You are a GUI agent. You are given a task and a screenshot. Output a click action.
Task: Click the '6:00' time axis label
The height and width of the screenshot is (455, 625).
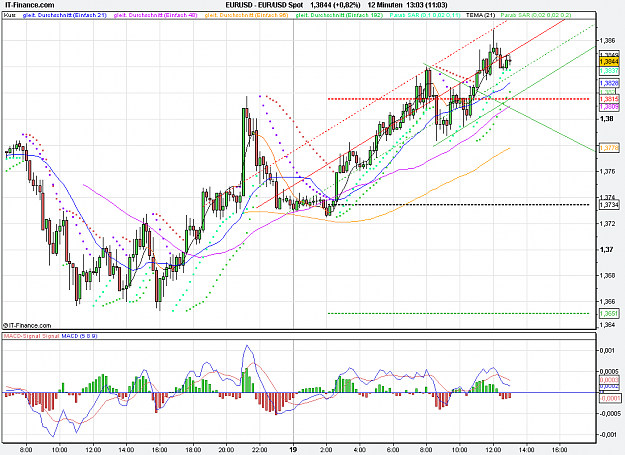click(x=393, y=450)
